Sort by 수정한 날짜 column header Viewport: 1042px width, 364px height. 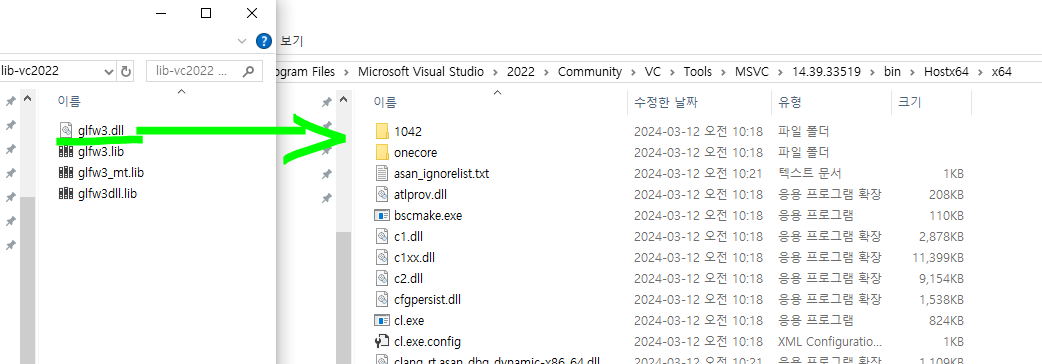click(666, 102)
